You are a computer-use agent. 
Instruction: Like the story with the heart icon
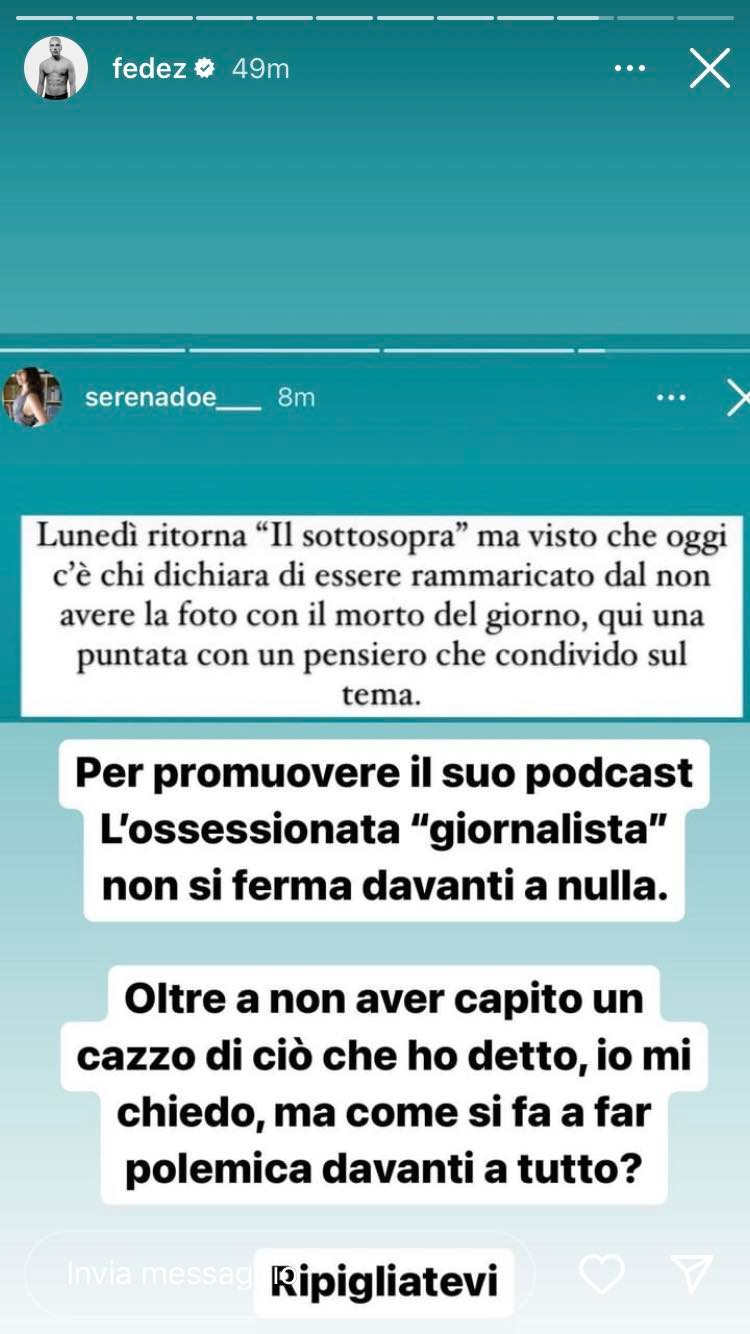pyautogui.click(x=602, y=1273)
